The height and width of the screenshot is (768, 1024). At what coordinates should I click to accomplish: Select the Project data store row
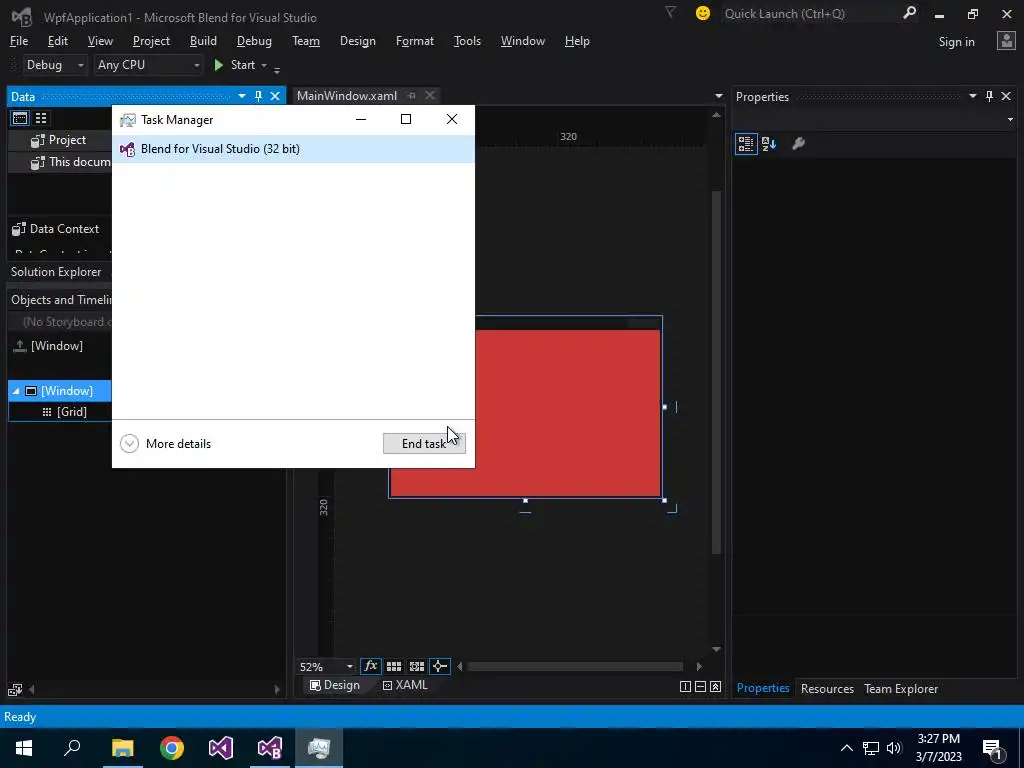pyautogui.click(x=59, y=140)
